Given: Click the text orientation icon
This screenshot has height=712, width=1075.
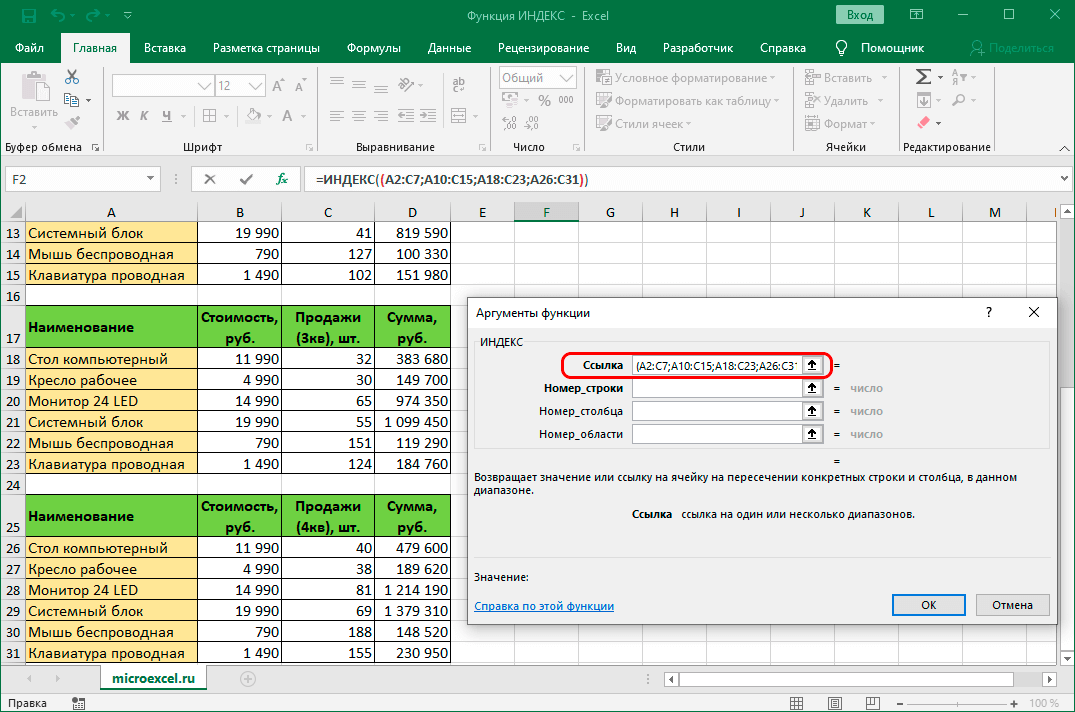Looking at the screenshot, I should (x=407, y=85).
